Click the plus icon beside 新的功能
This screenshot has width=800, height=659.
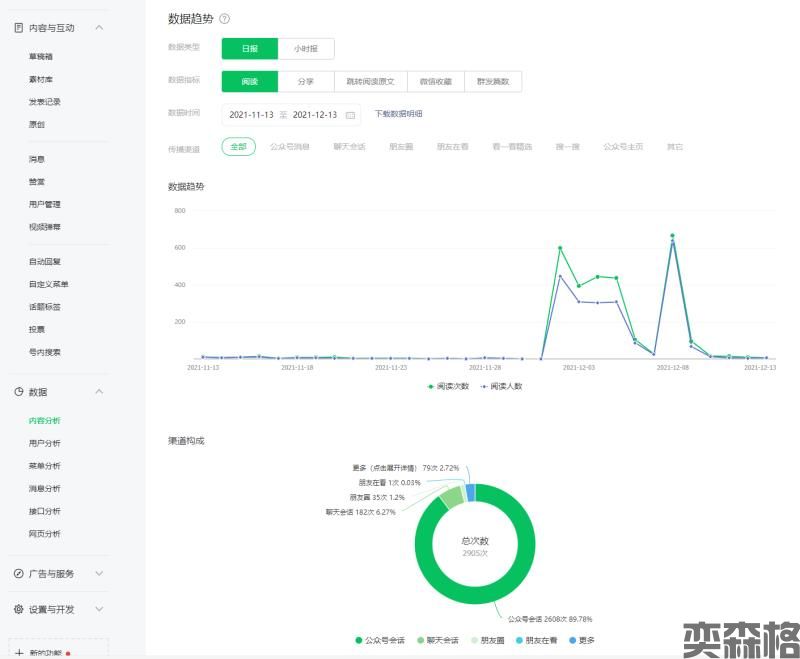click(18, 653)
